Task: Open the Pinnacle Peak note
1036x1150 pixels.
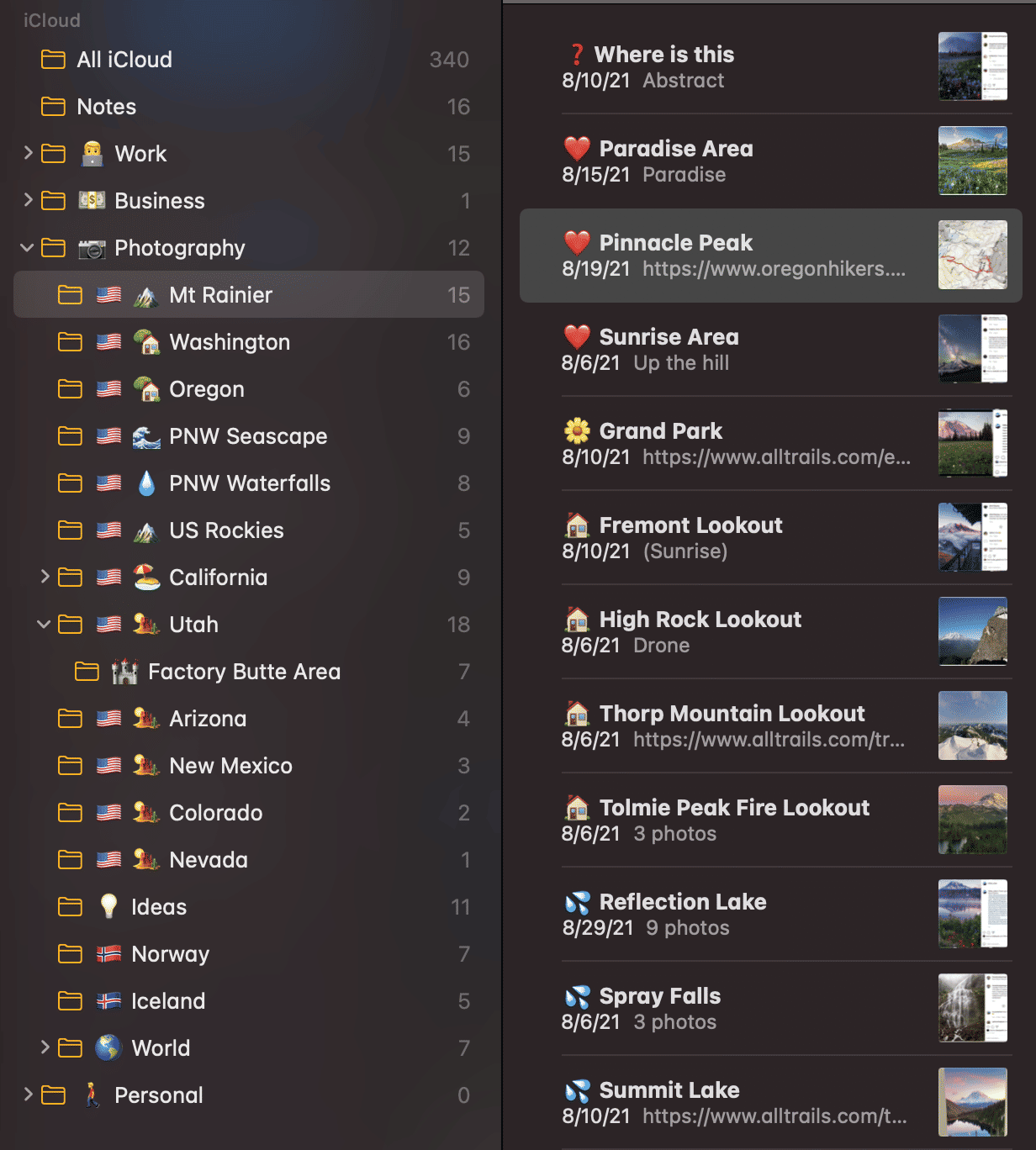Action: [x=771, y=256]
